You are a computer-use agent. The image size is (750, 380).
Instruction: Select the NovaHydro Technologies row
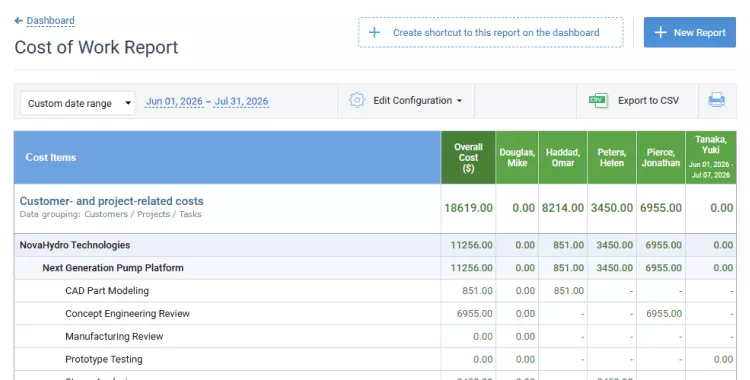point(375,245)
